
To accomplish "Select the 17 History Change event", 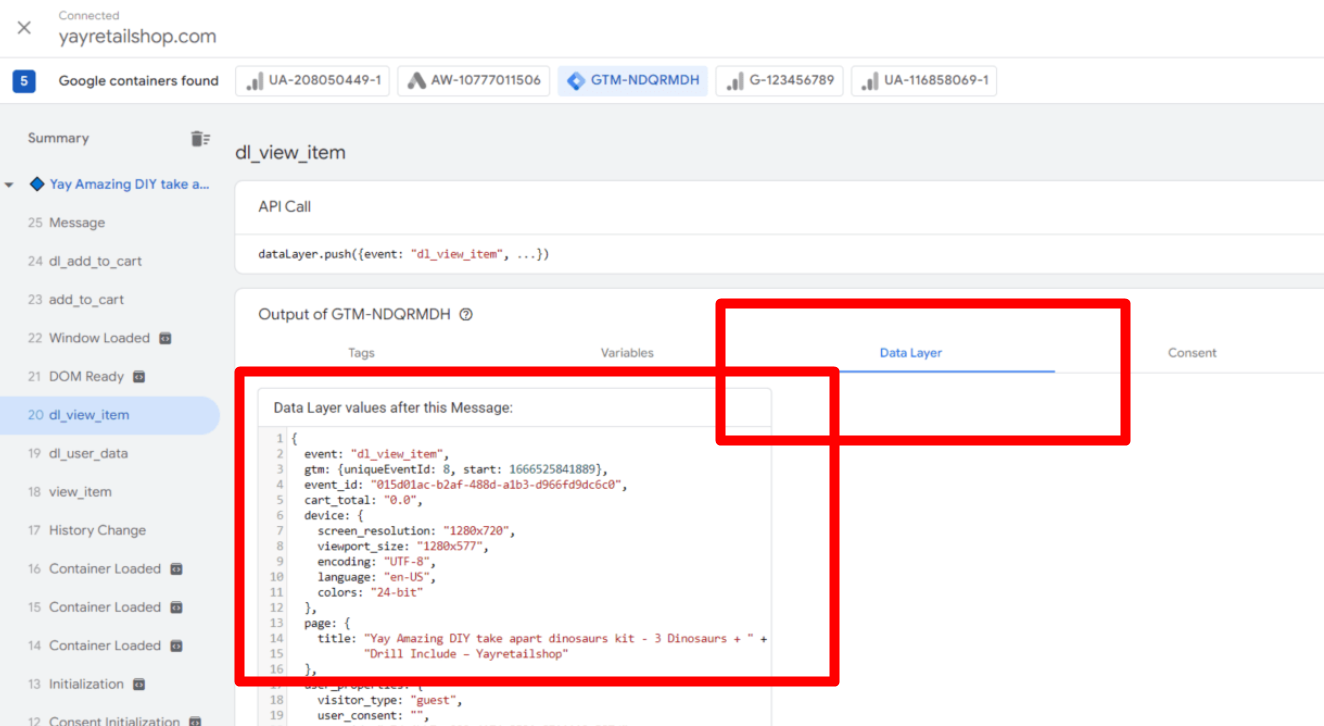I will [x=97, y=530].
